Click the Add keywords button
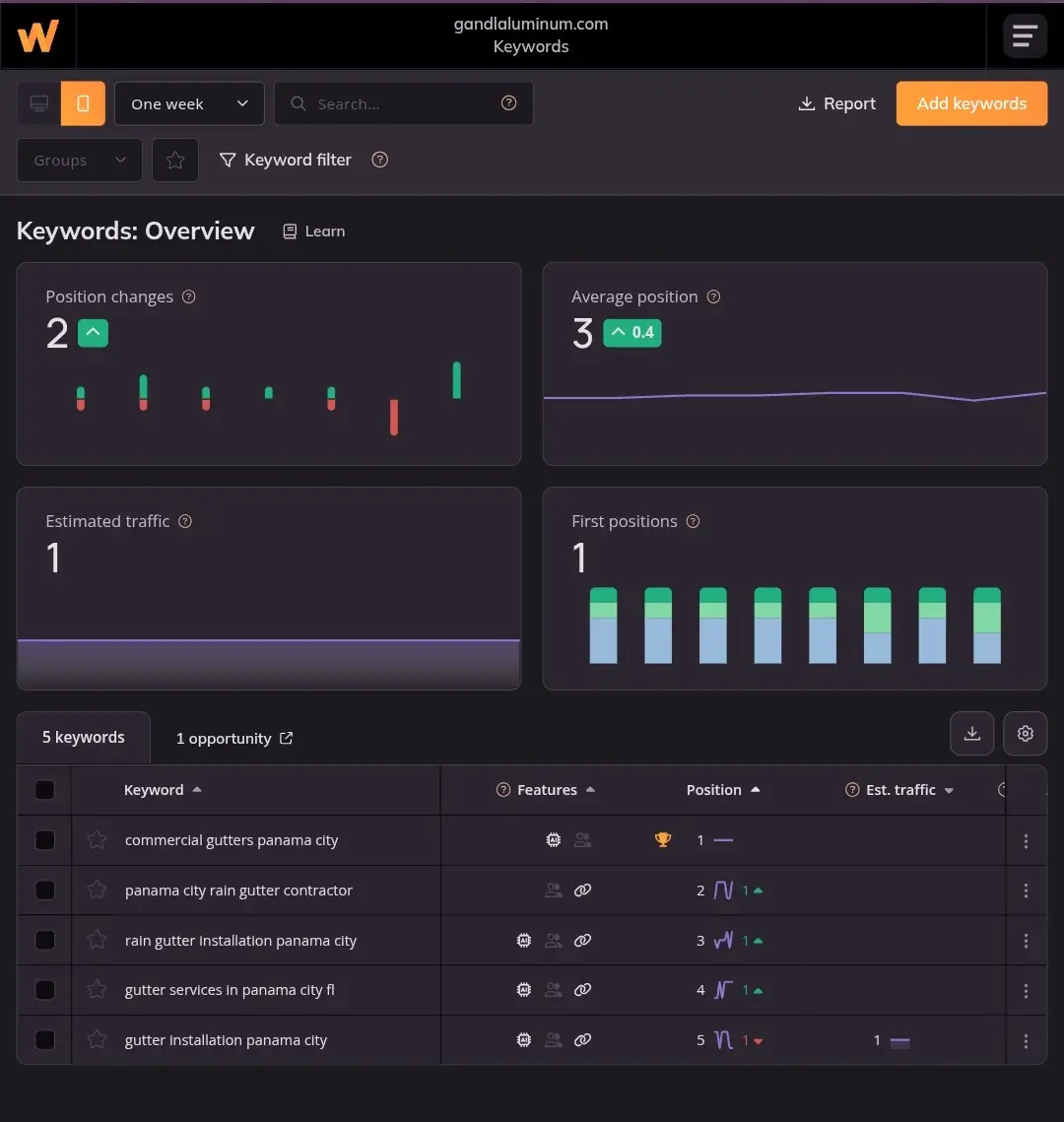Image resolution: width=1064 pixels, height=1122 pixels. [x=971, y=103]
